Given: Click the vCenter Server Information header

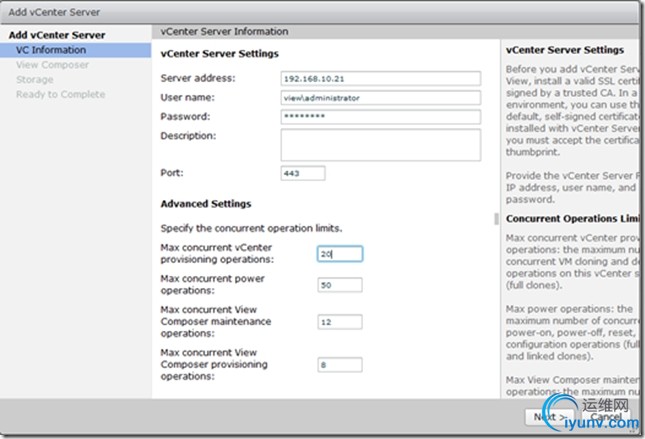Looking at the screenshot, I should pyautogui.click(x=224, y=32).
